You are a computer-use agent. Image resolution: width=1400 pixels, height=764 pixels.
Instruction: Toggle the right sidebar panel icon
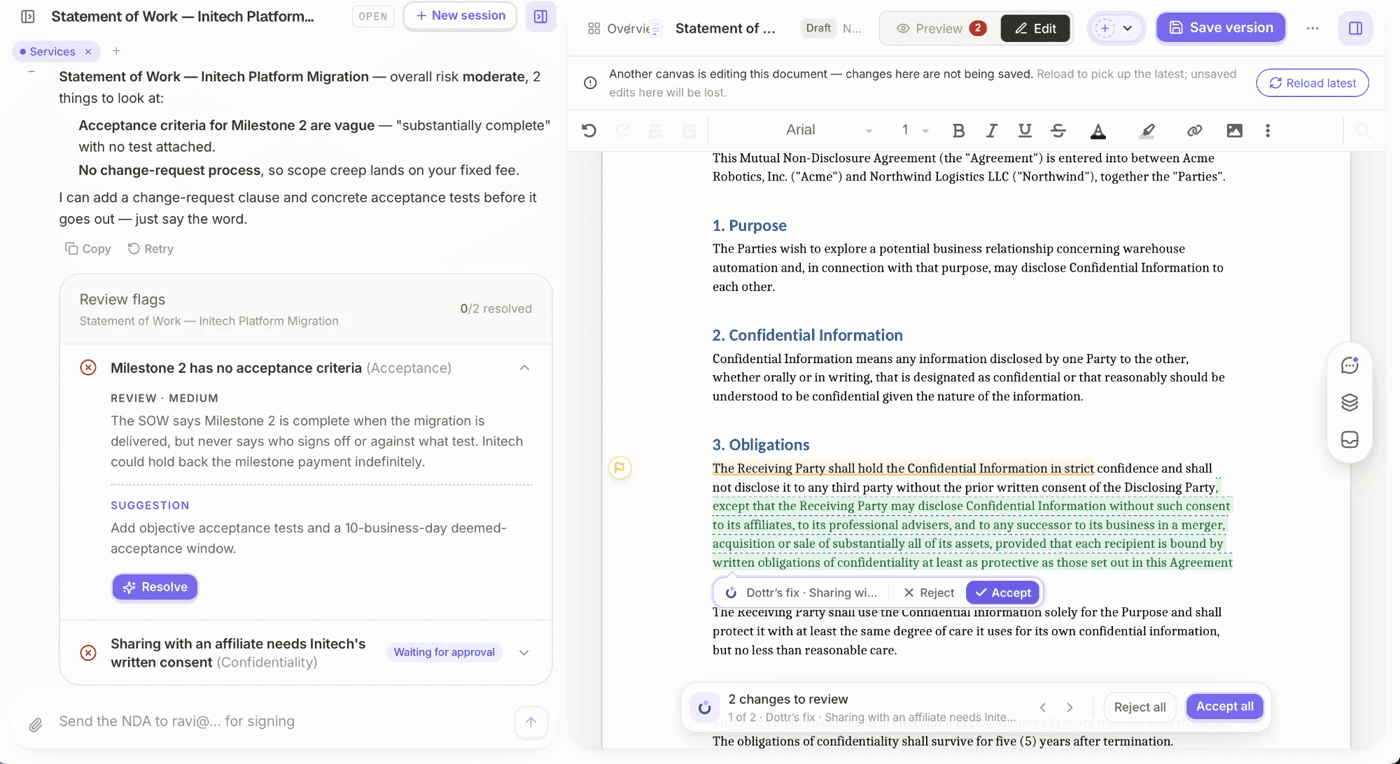point(1355,28)
